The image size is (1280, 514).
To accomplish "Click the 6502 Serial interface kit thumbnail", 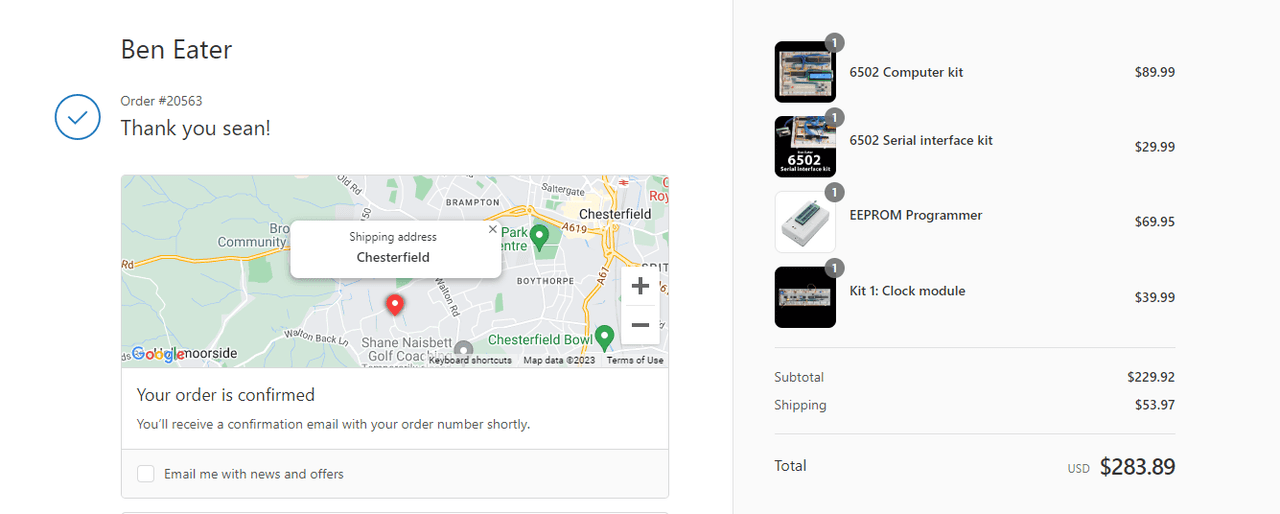I will coord(805,147).
